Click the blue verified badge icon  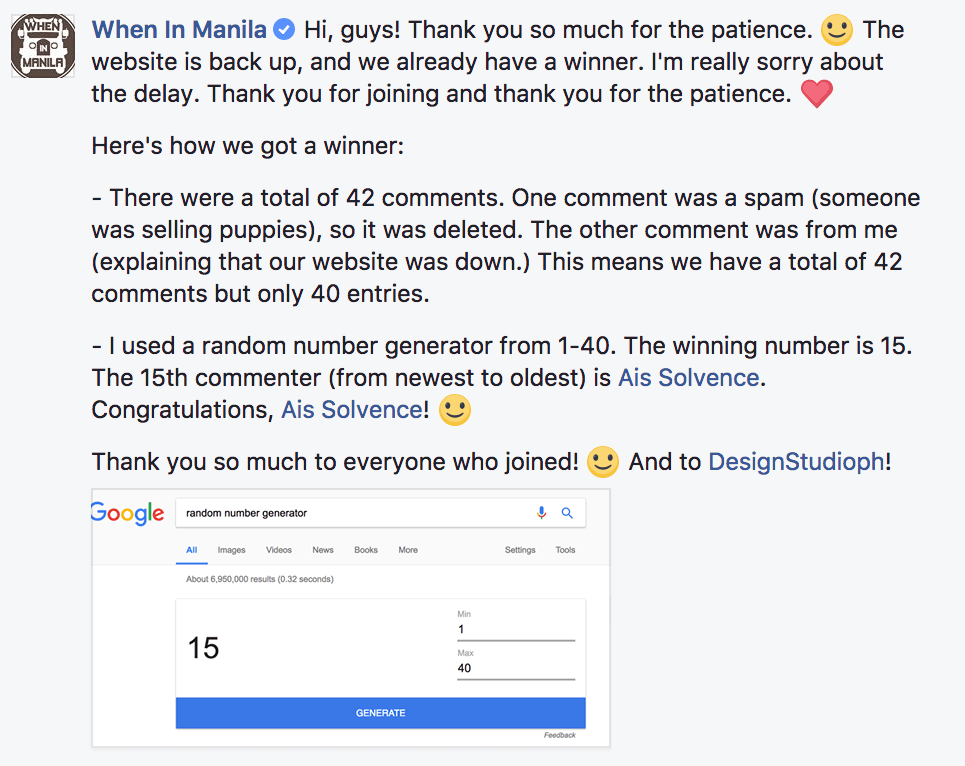(284, 30)
